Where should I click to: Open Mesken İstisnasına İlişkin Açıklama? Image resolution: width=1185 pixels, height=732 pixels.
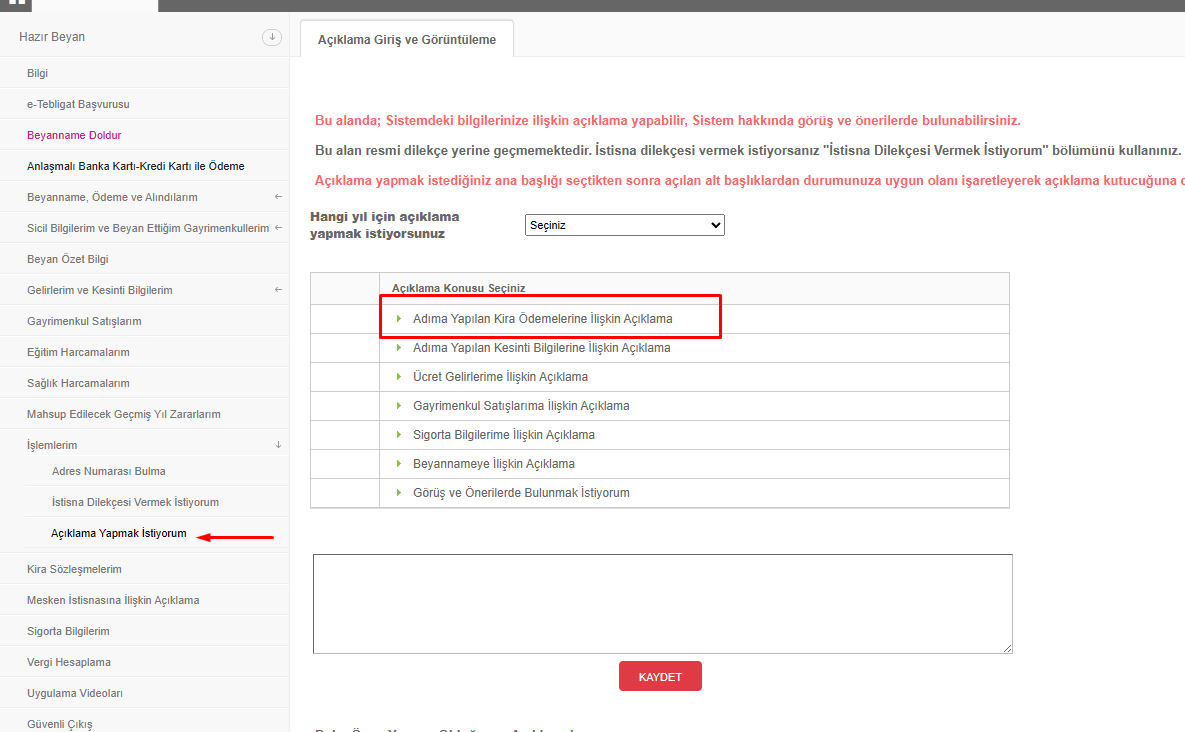113,600
